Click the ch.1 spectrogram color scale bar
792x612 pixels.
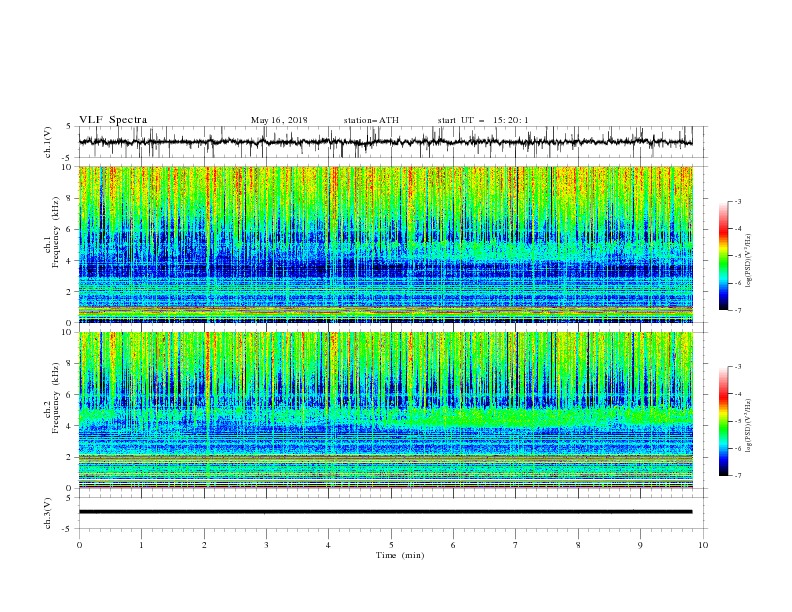pos(723,255)
